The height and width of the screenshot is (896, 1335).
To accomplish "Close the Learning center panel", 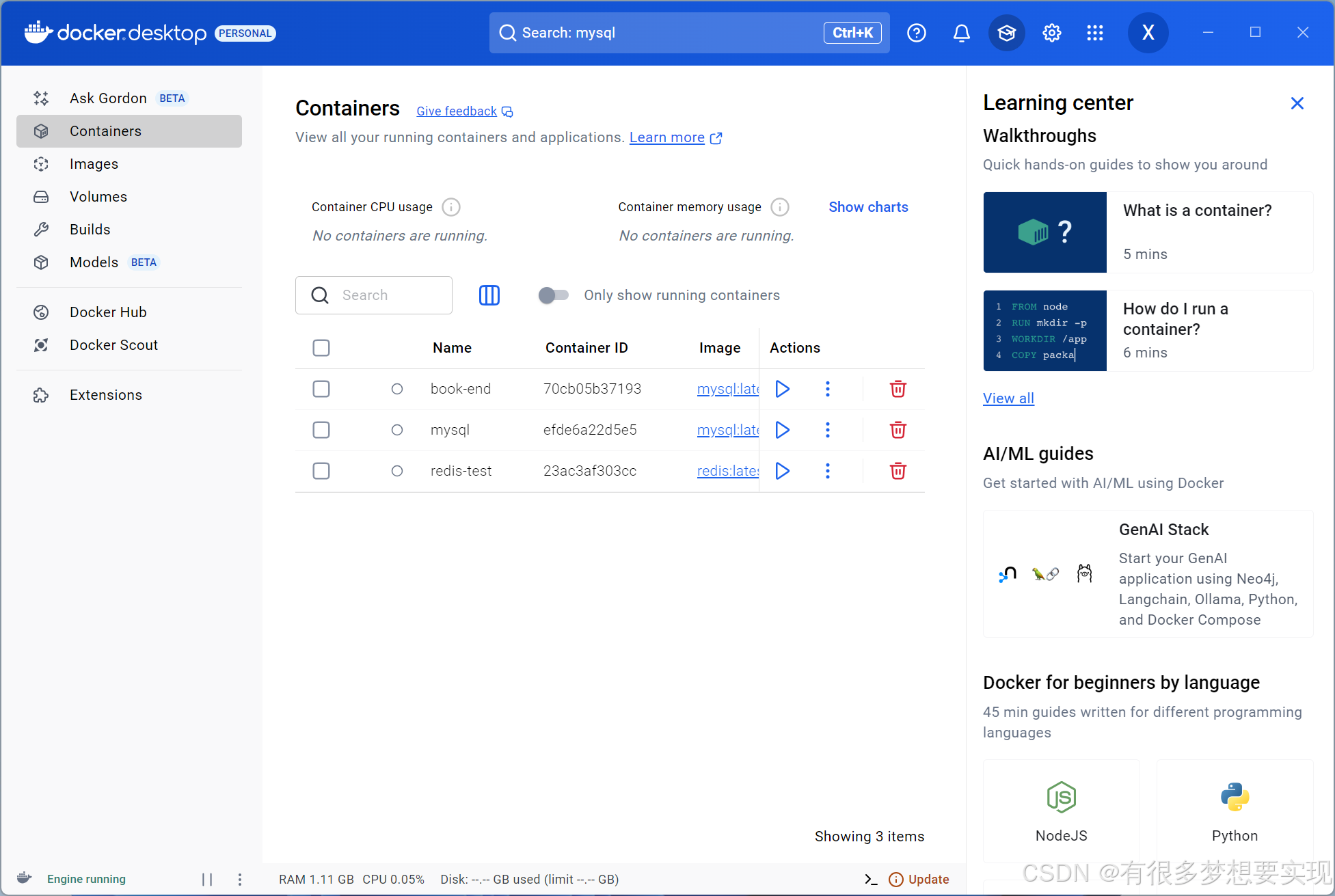I will click(1297, 103).
